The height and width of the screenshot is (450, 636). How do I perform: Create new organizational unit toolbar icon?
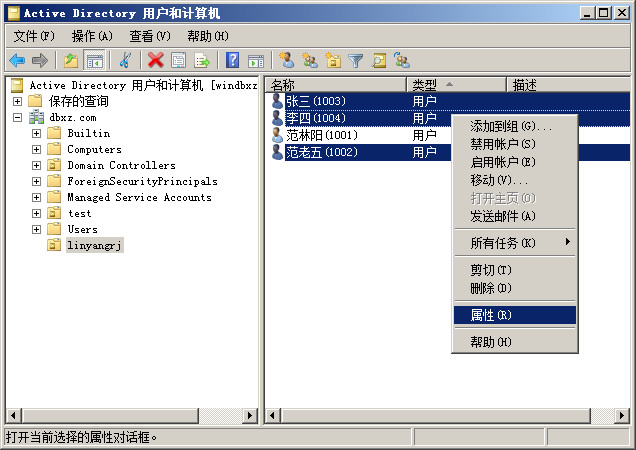click(333, 61)
